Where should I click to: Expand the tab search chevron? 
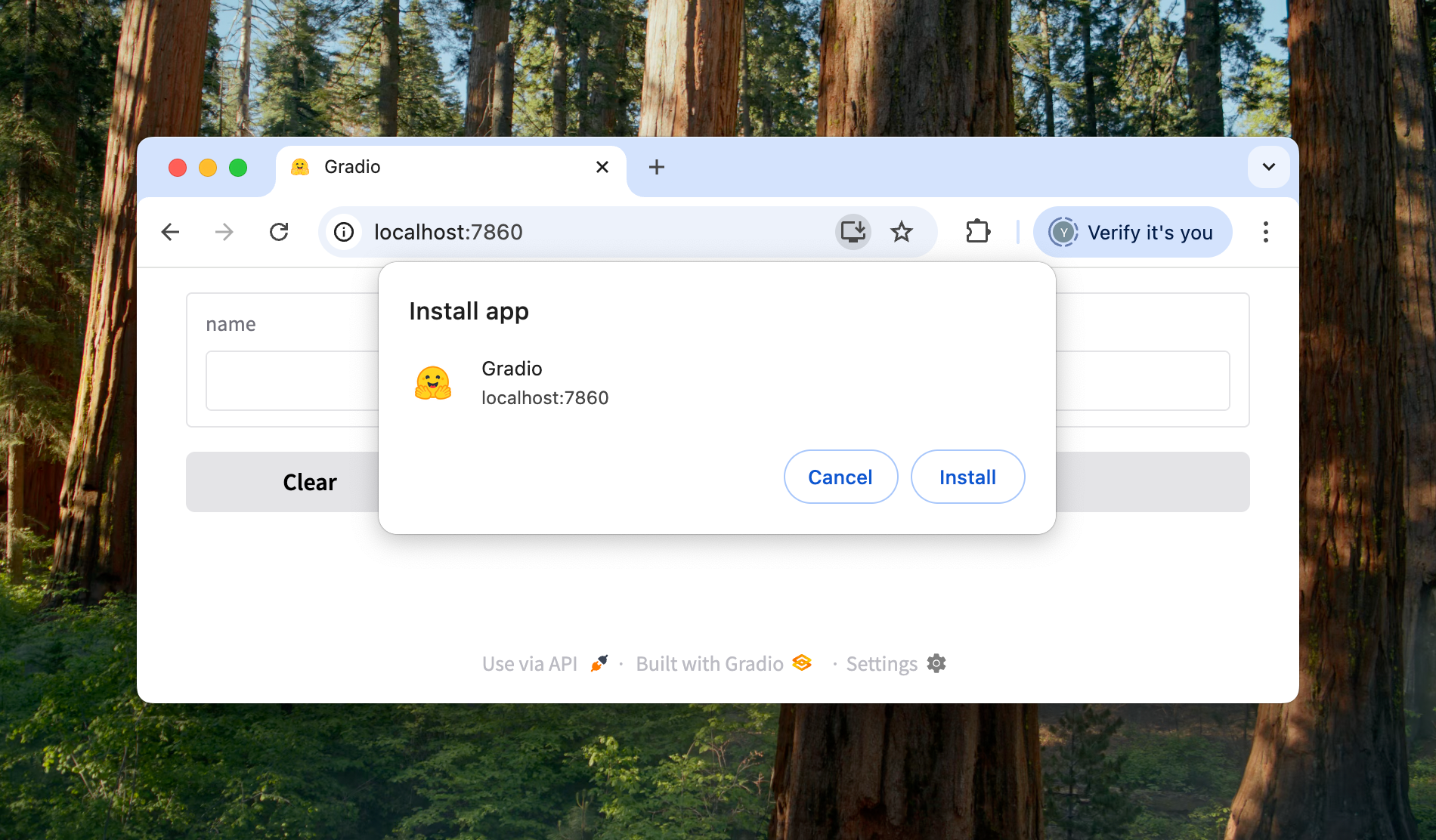1268,167
